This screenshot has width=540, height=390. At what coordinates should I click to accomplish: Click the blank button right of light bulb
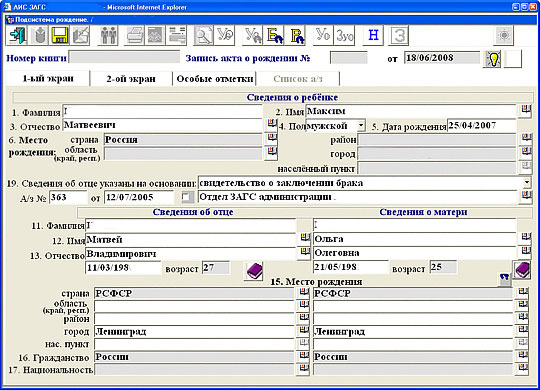point(513,59)
